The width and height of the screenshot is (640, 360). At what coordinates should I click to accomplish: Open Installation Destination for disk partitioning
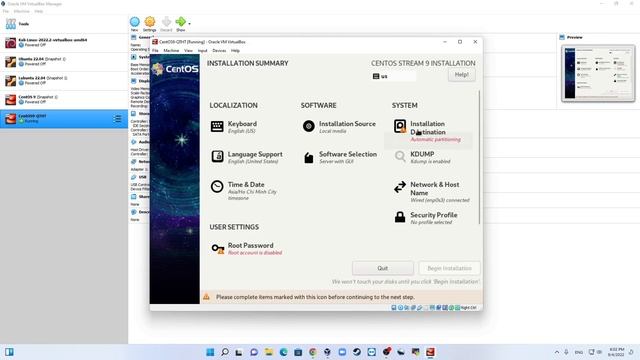pyautogui.click(x=427, y=131)
